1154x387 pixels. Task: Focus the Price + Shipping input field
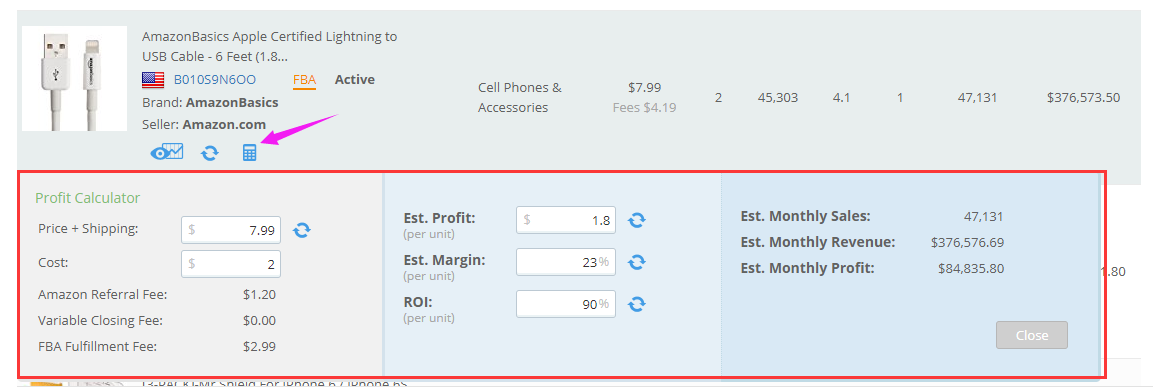231,230
